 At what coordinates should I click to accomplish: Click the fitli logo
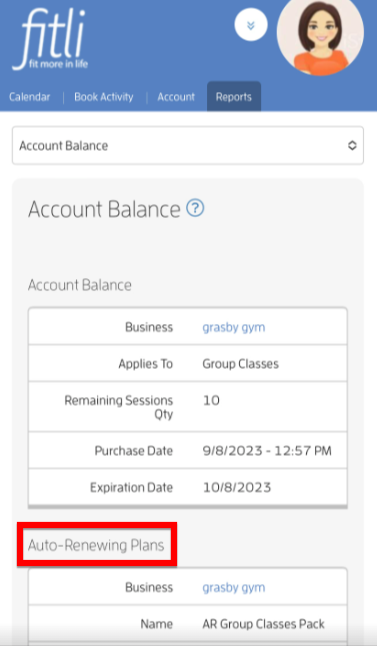tap(50, 40)
